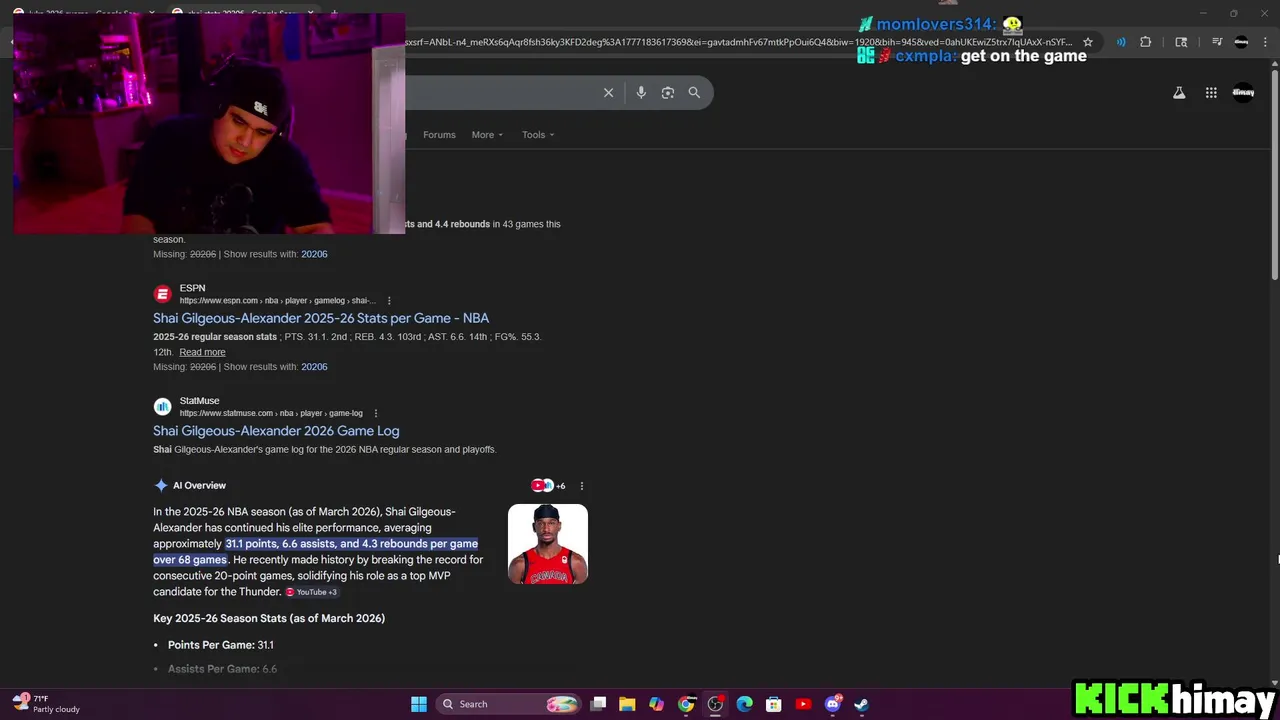Open Chrome media controls icon
Screen dimensions: 1280x720
tap(1217, 42)
